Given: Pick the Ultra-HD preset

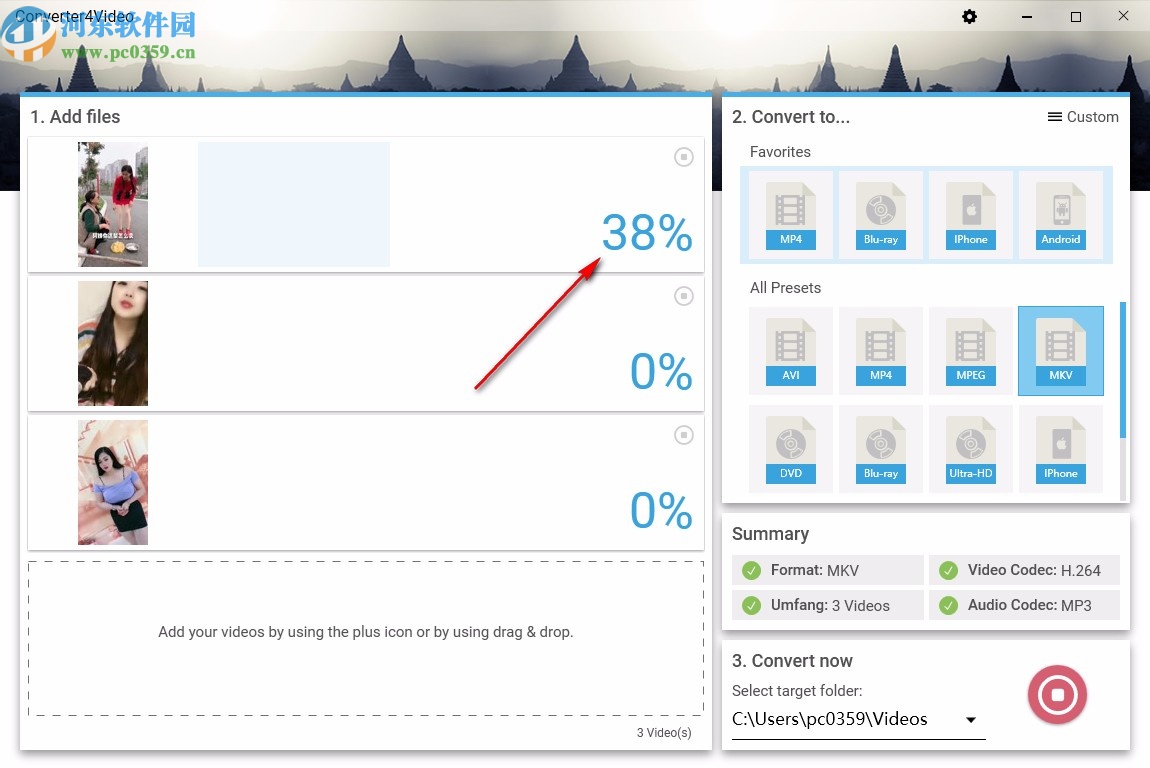Looking at the screenshot, I should 970,448.
